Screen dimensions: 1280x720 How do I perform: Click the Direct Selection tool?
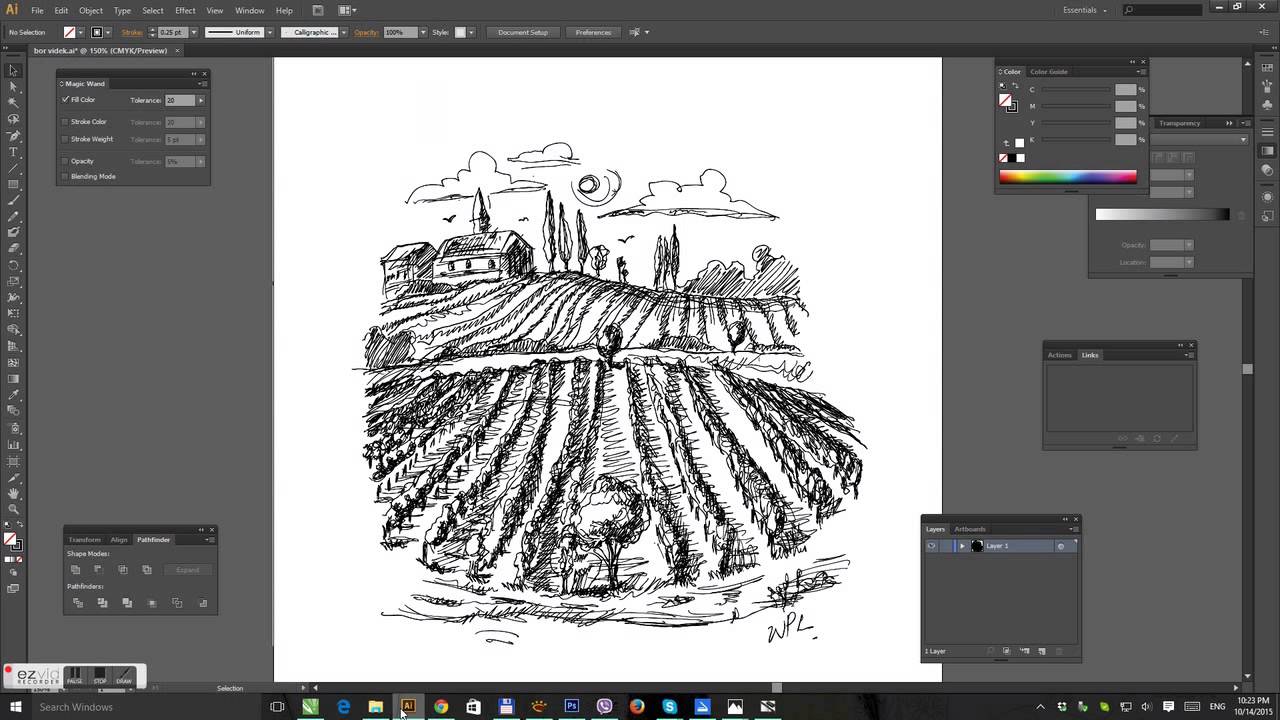13,87
